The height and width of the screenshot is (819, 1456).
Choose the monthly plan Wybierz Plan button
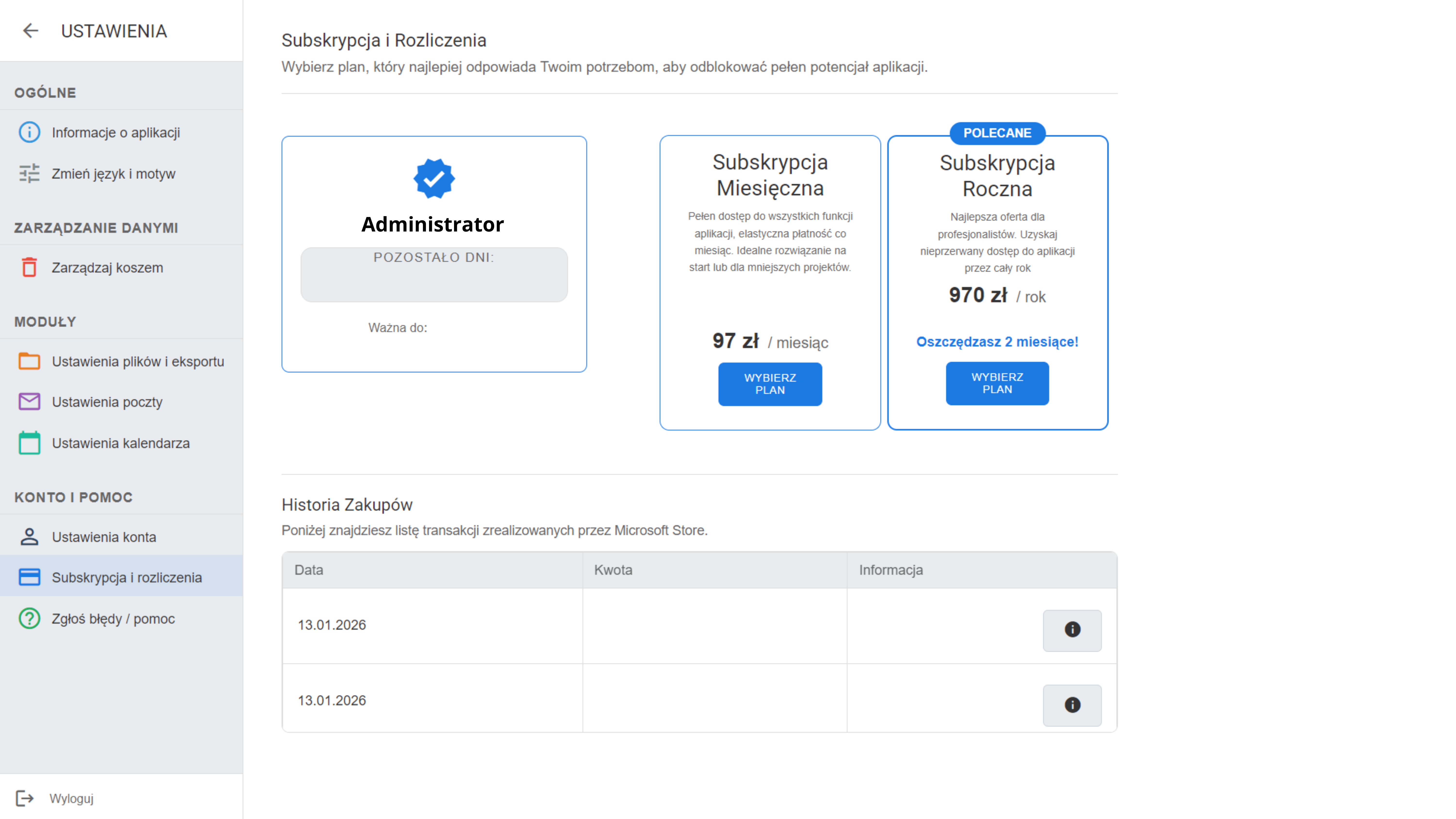[770, 384]
